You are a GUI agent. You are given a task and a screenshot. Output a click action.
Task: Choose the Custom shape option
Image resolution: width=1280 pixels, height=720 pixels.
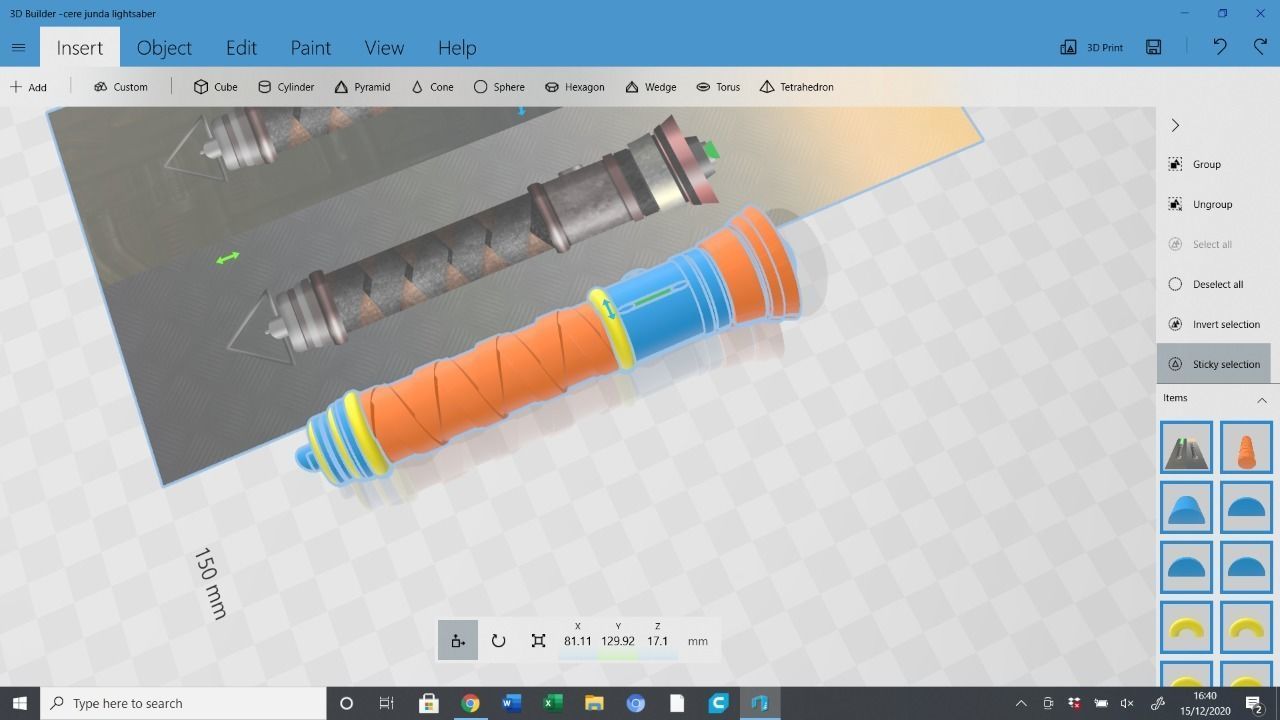click(x=121, y=87)
